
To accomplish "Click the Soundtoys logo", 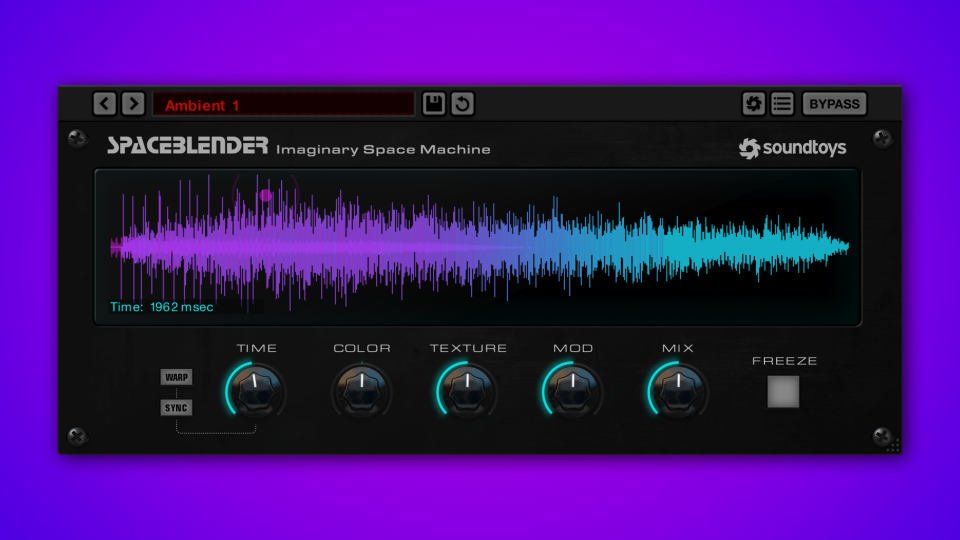I will [792, 148].
